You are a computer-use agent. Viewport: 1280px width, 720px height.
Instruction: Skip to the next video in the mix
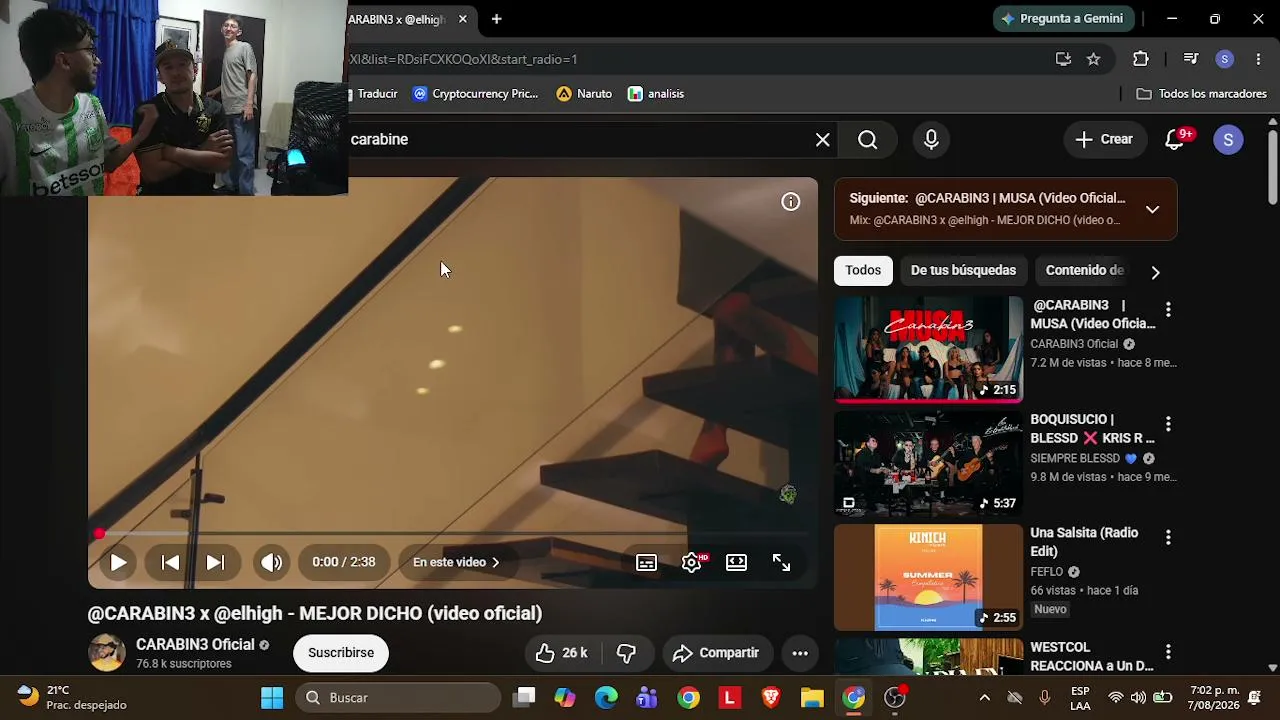coord(215,562)
